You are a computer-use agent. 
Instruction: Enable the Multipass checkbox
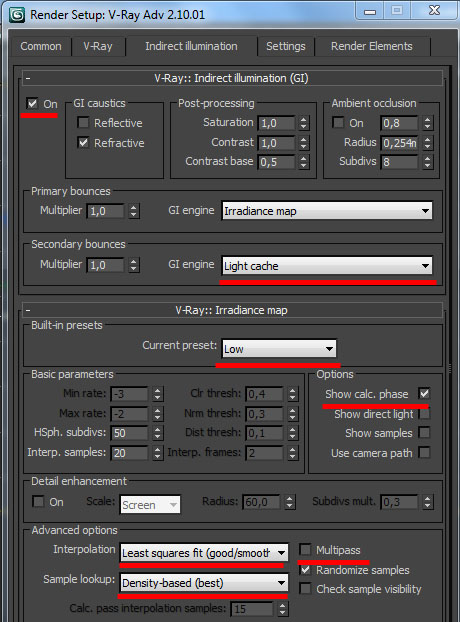(305, 550)
